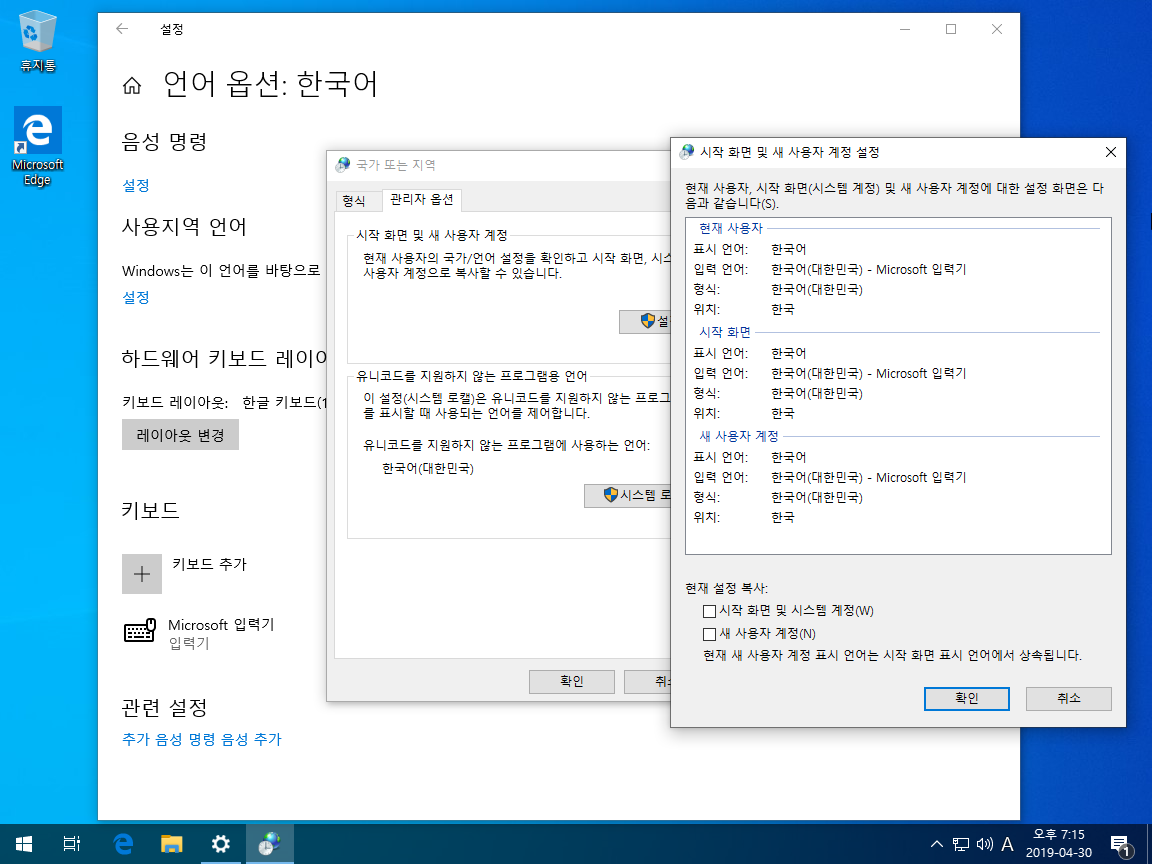Click 확인 in the 시작 화면 dialog
This screenshot has height=864, width=1152.
point(966,699)
